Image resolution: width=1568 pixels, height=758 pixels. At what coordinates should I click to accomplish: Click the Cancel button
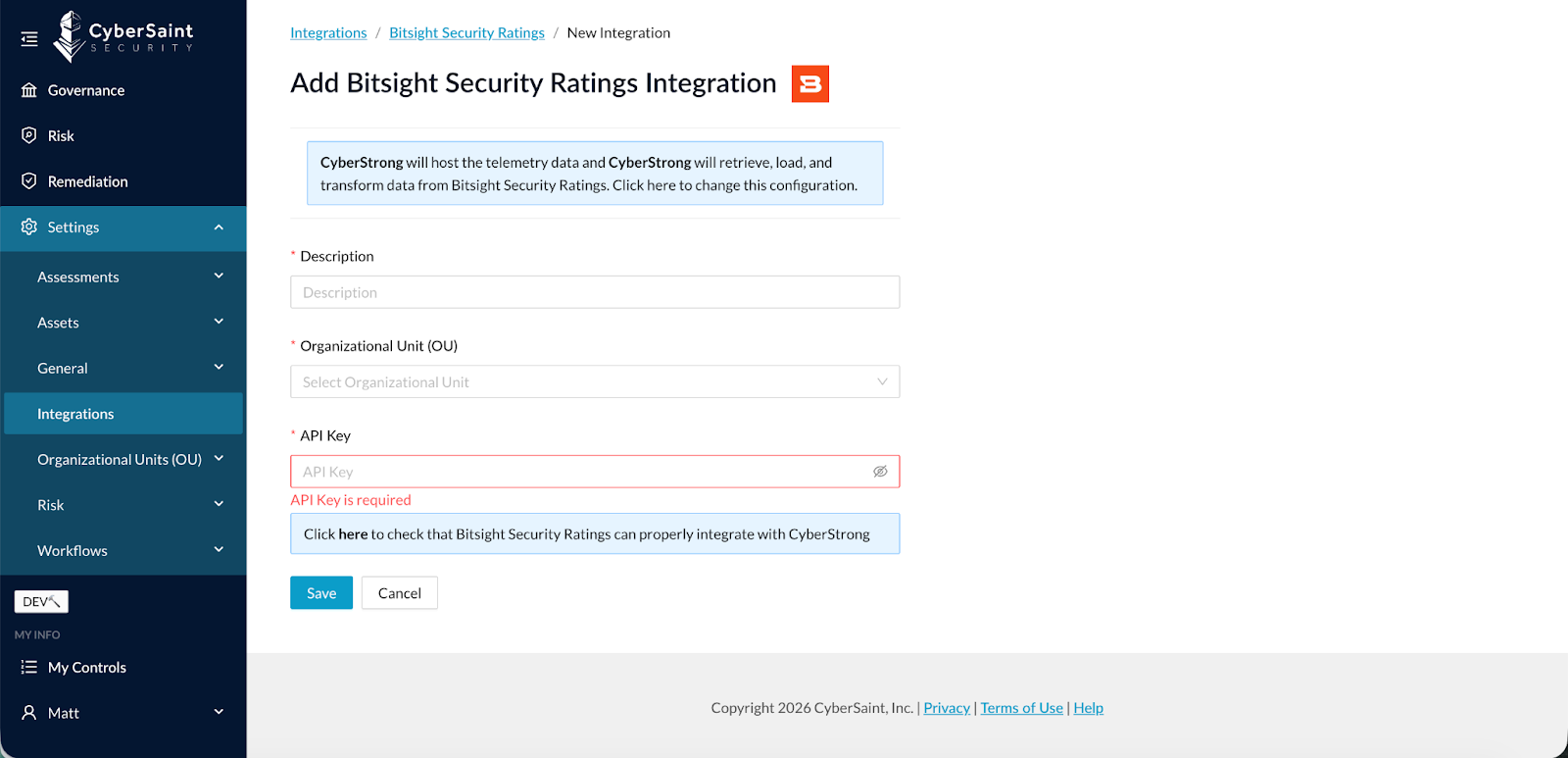coord(399,593)
